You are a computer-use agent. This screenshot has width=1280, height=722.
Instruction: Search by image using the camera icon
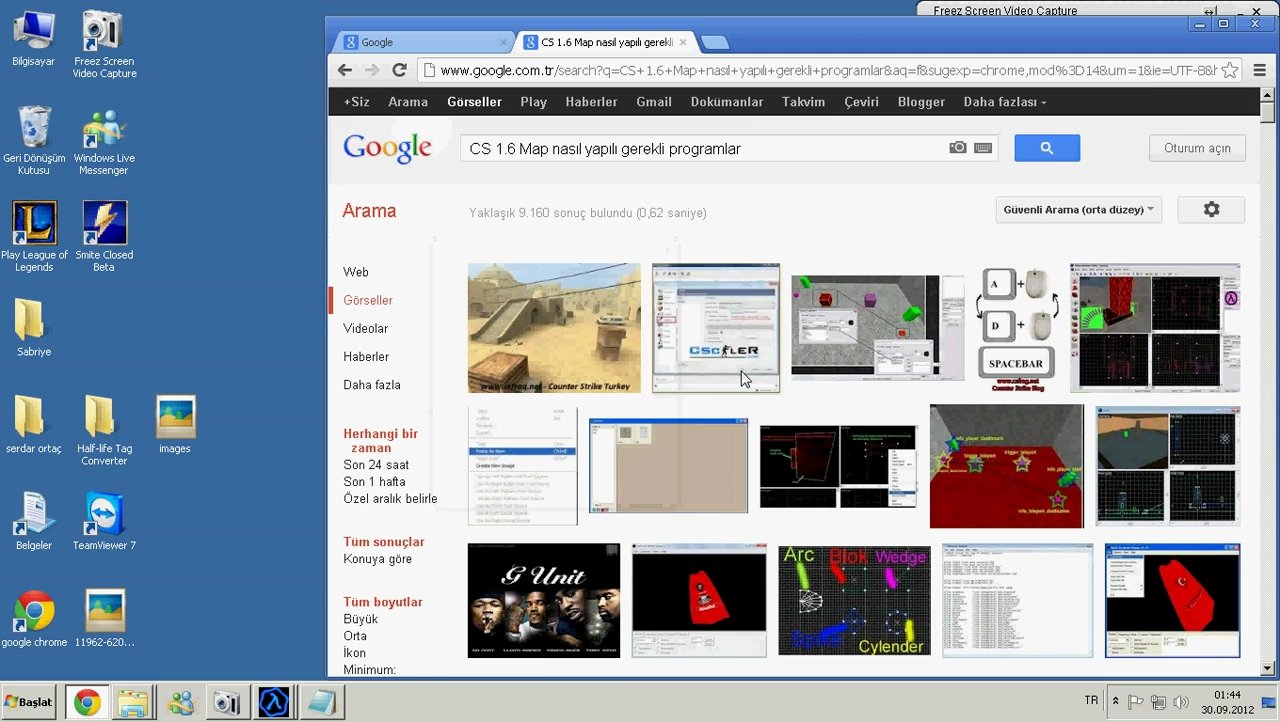pos(958,148)
